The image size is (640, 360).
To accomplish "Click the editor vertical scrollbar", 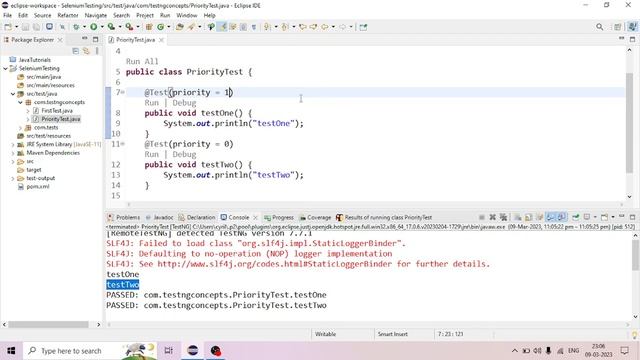I will [629, 122].
